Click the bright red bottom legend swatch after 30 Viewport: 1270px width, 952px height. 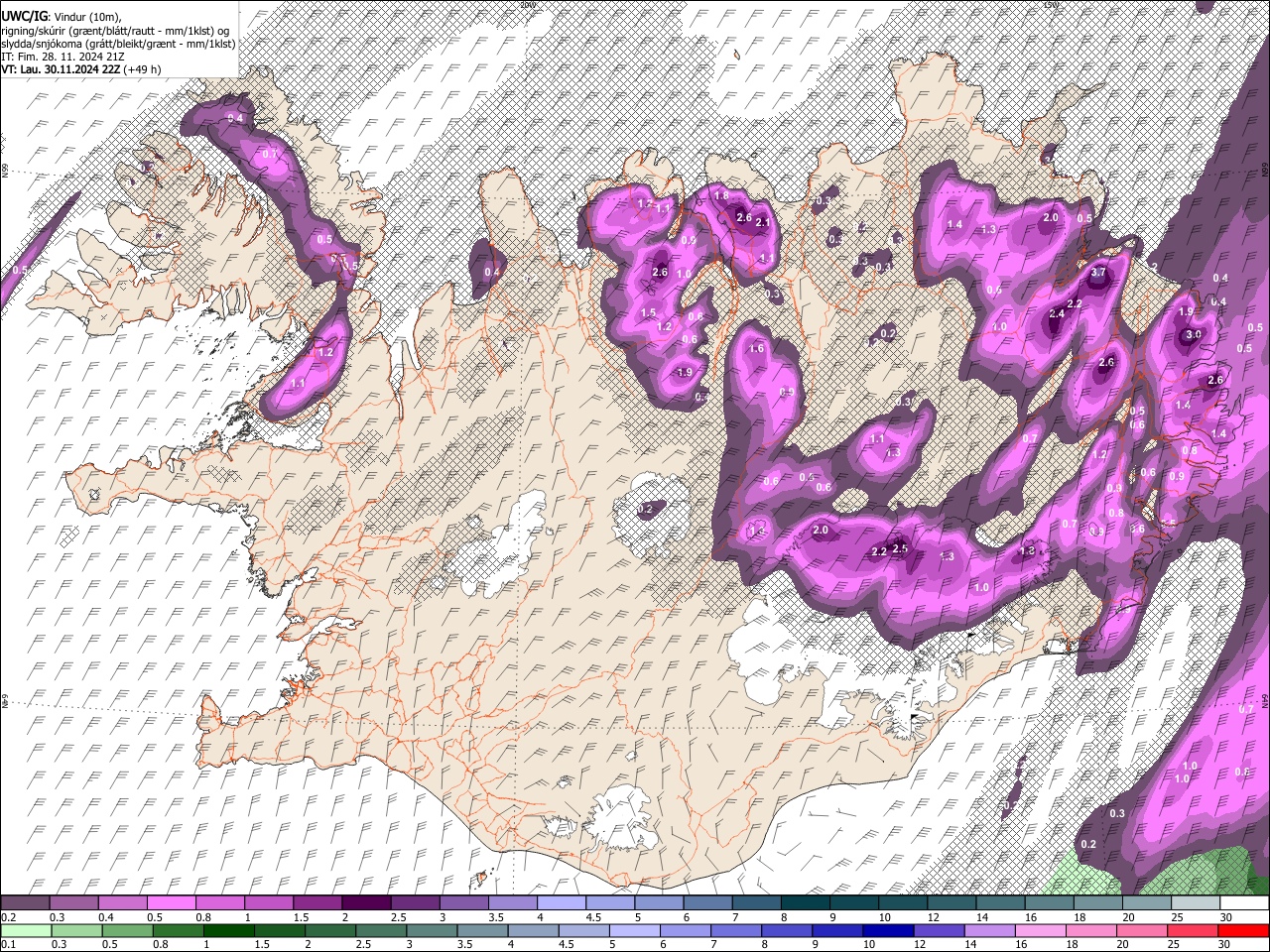point(1244,930)
